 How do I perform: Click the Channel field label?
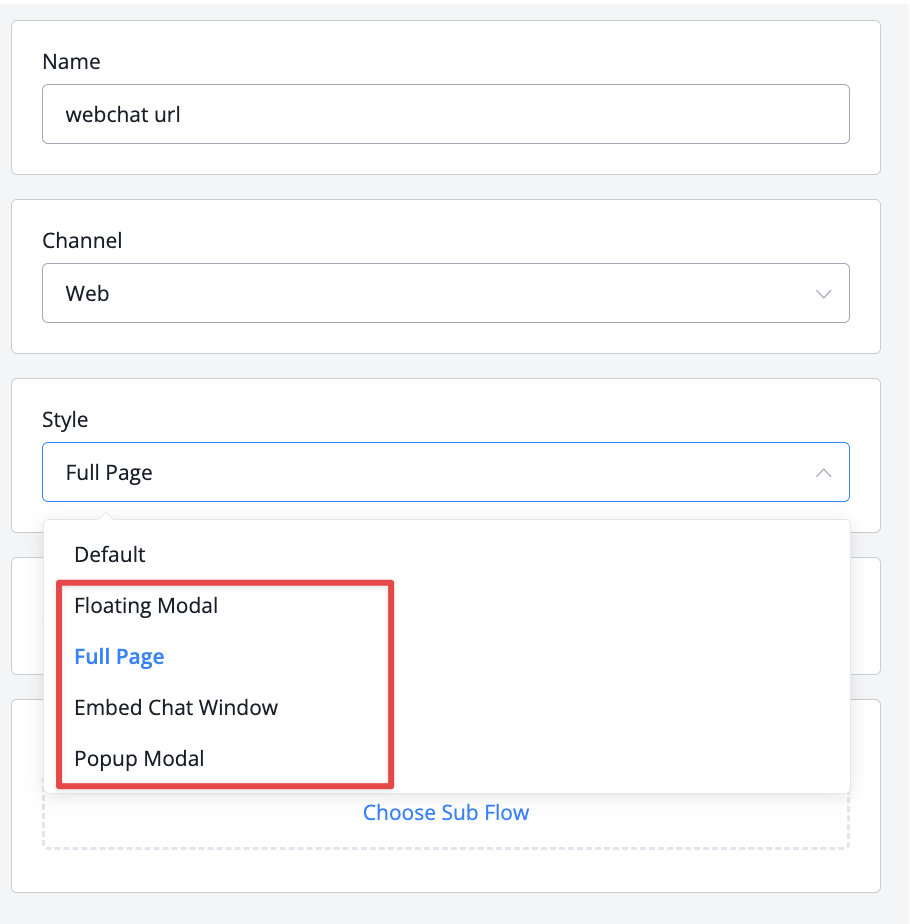coord(82,240)
